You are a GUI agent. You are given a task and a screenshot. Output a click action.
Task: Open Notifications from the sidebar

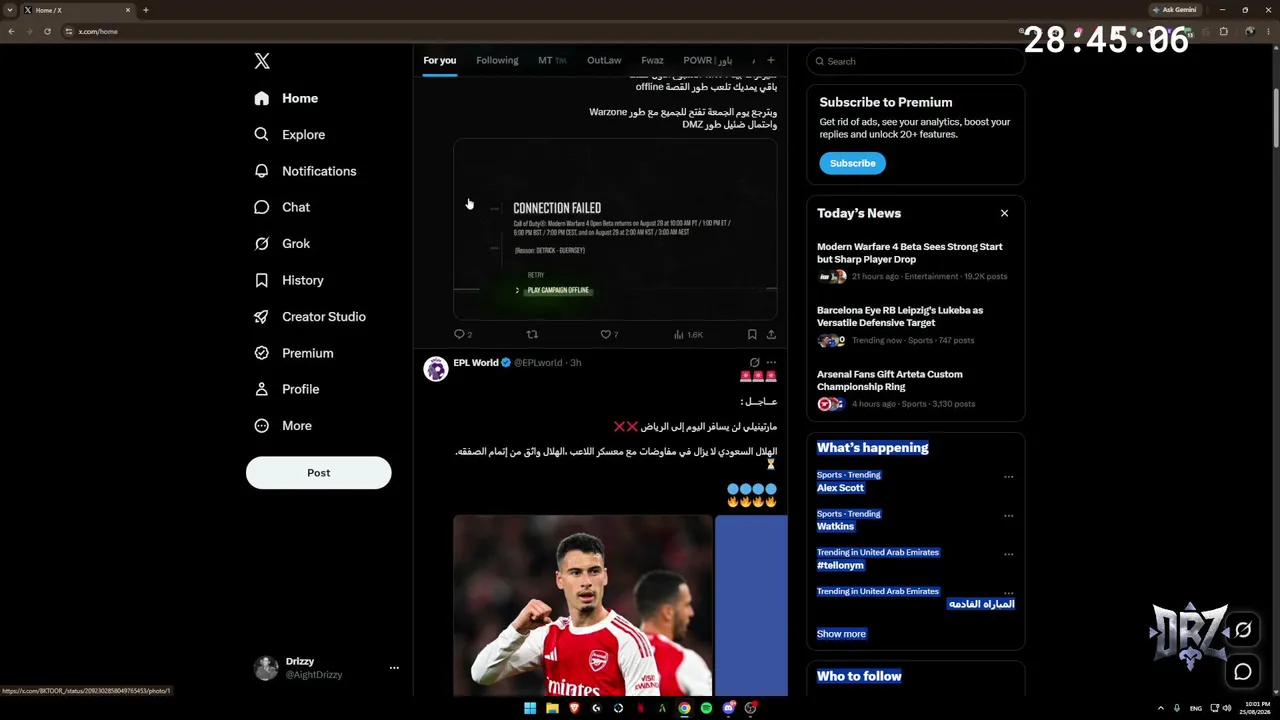(x=305, y=171)
